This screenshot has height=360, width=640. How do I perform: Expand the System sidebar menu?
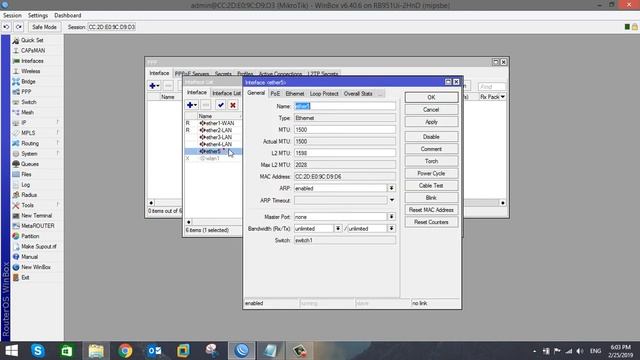(x=29, y=154)
